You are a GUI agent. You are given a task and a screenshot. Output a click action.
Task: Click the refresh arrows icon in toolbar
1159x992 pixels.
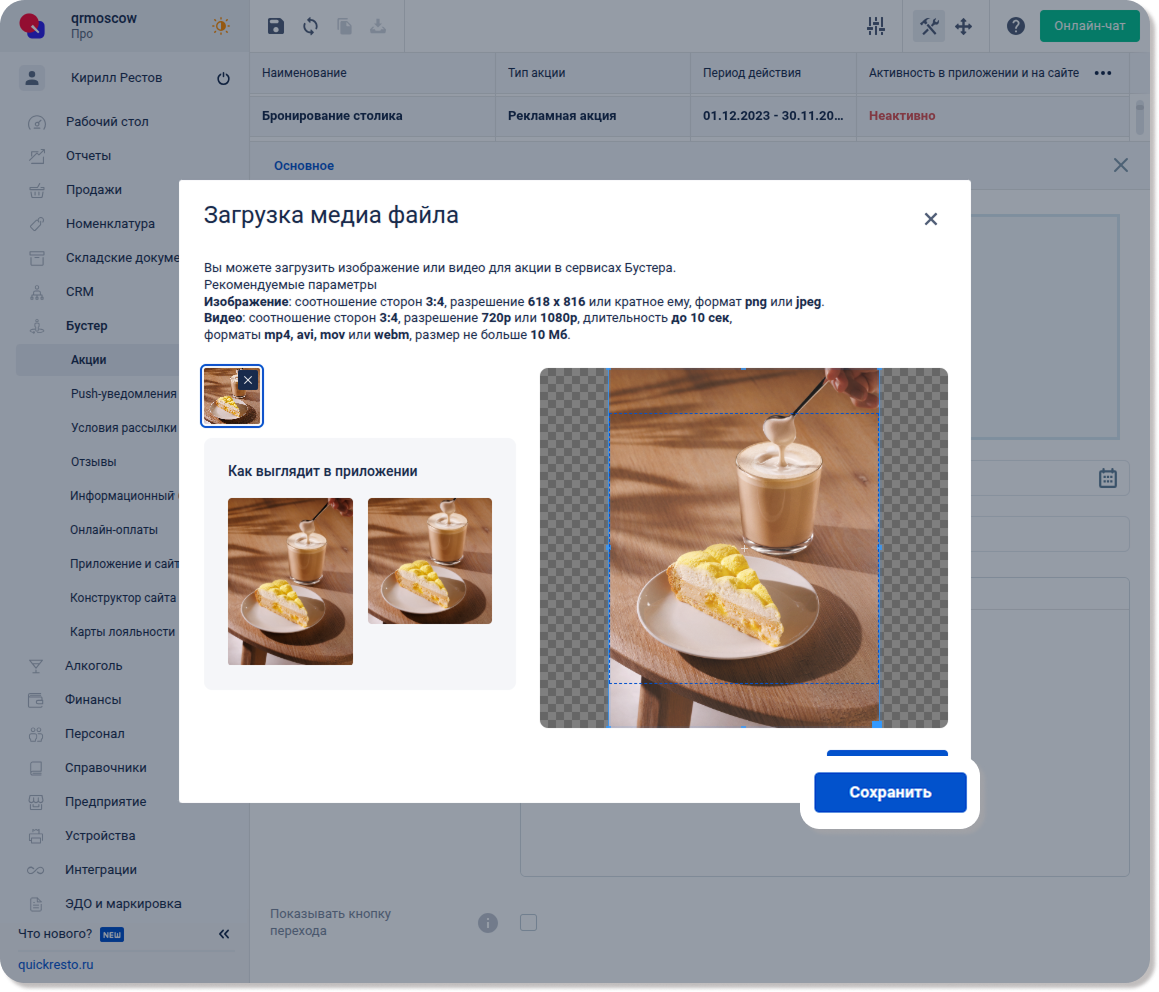tap(310, 27)
